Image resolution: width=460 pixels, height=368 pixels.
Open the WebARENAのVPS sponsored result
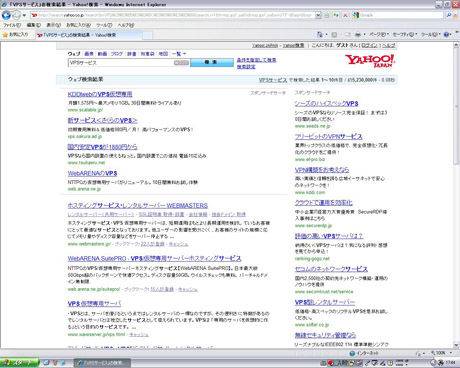[x=92, y=173]
